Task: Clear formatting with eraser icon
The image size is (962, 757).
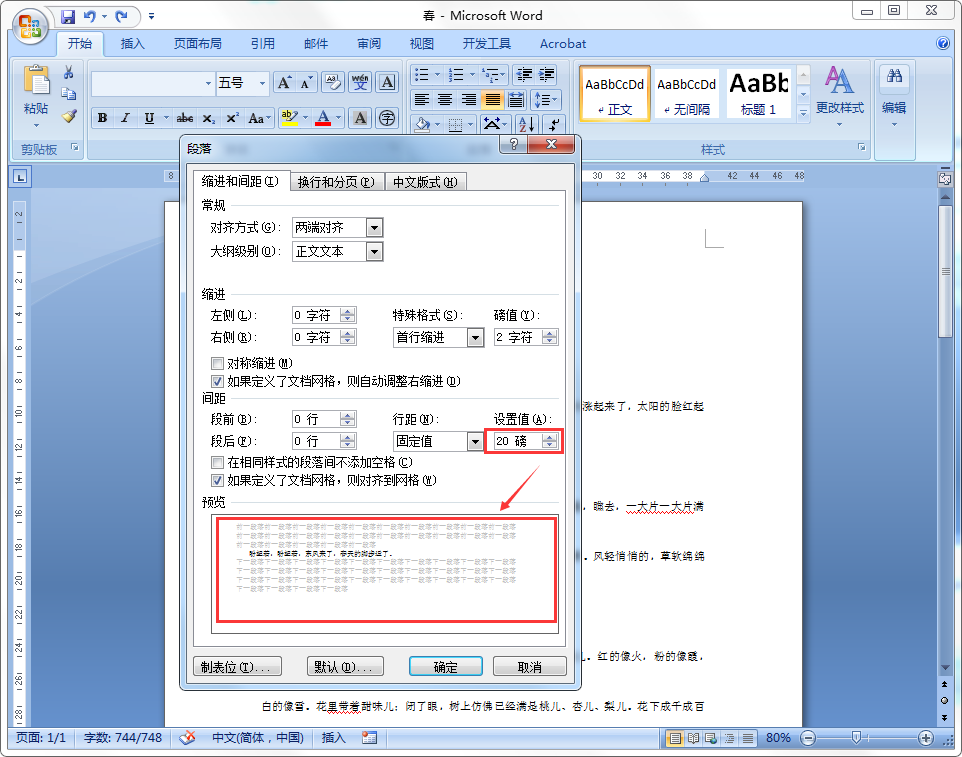Action: 334,83
